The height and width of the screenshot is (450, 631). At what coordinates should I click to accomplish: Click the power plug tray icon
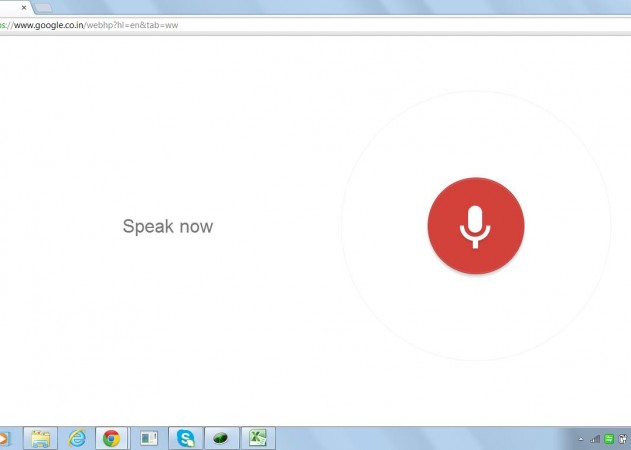(622, 439)
